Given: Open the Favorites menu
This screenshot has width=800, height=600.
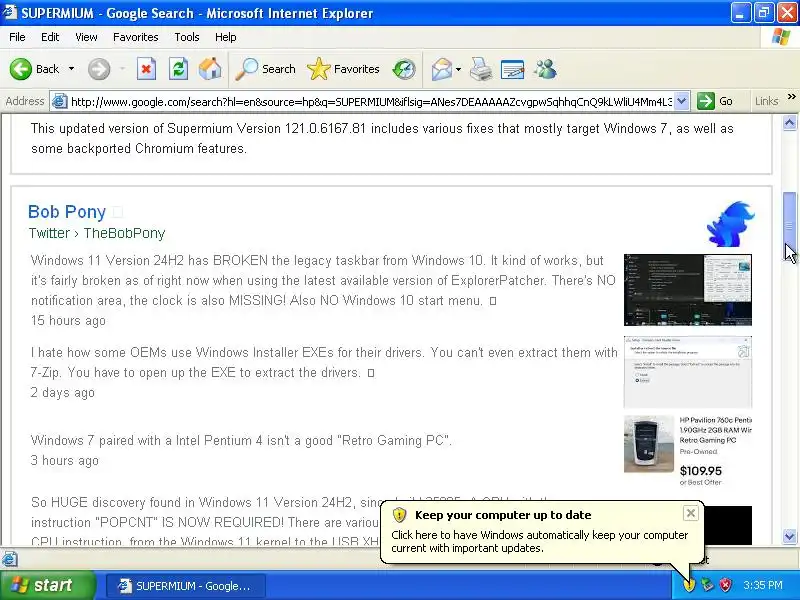Looking at the screenshot, I should 136,37.
